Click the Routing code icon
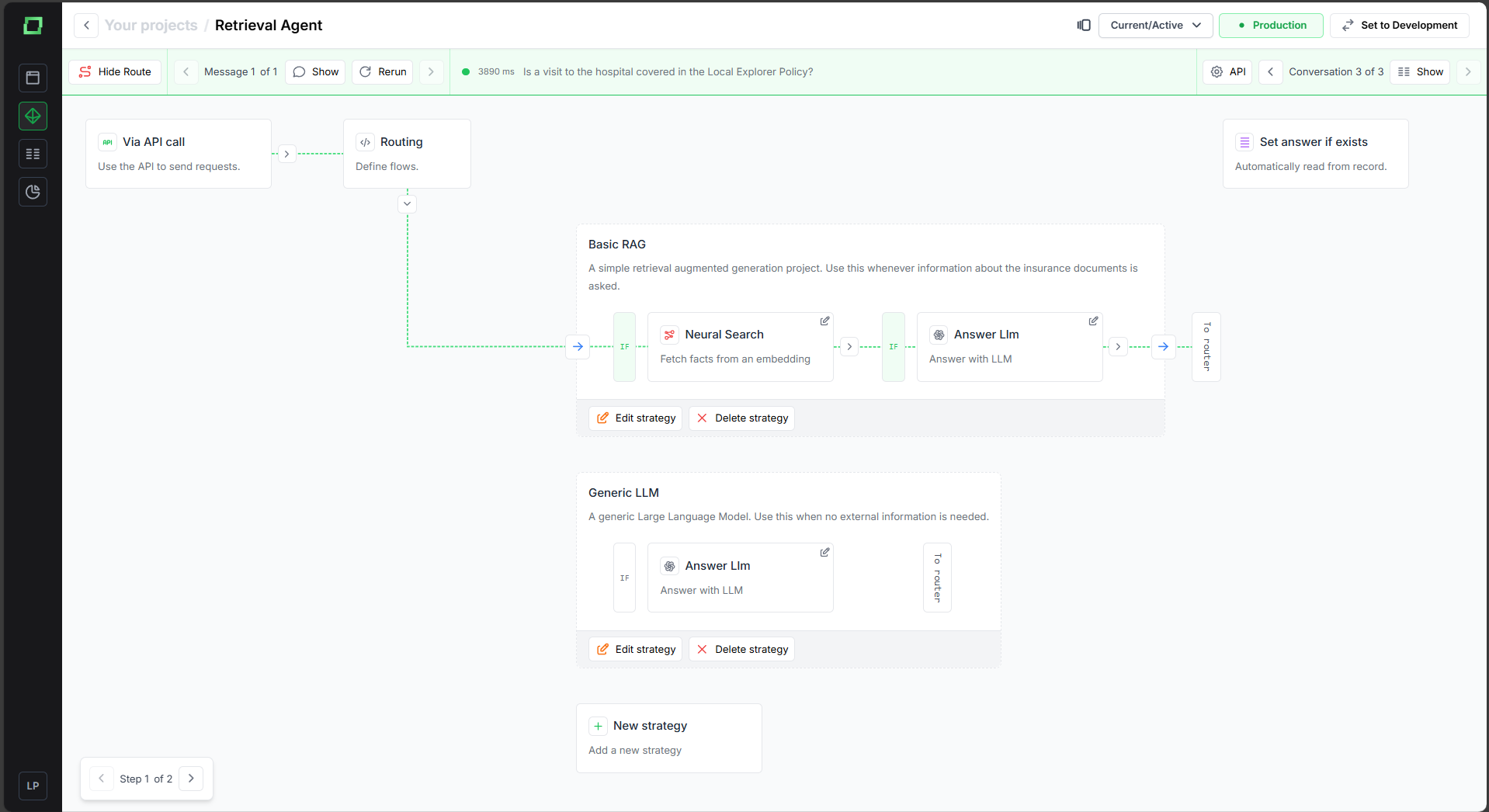 [x=365, y=142]
